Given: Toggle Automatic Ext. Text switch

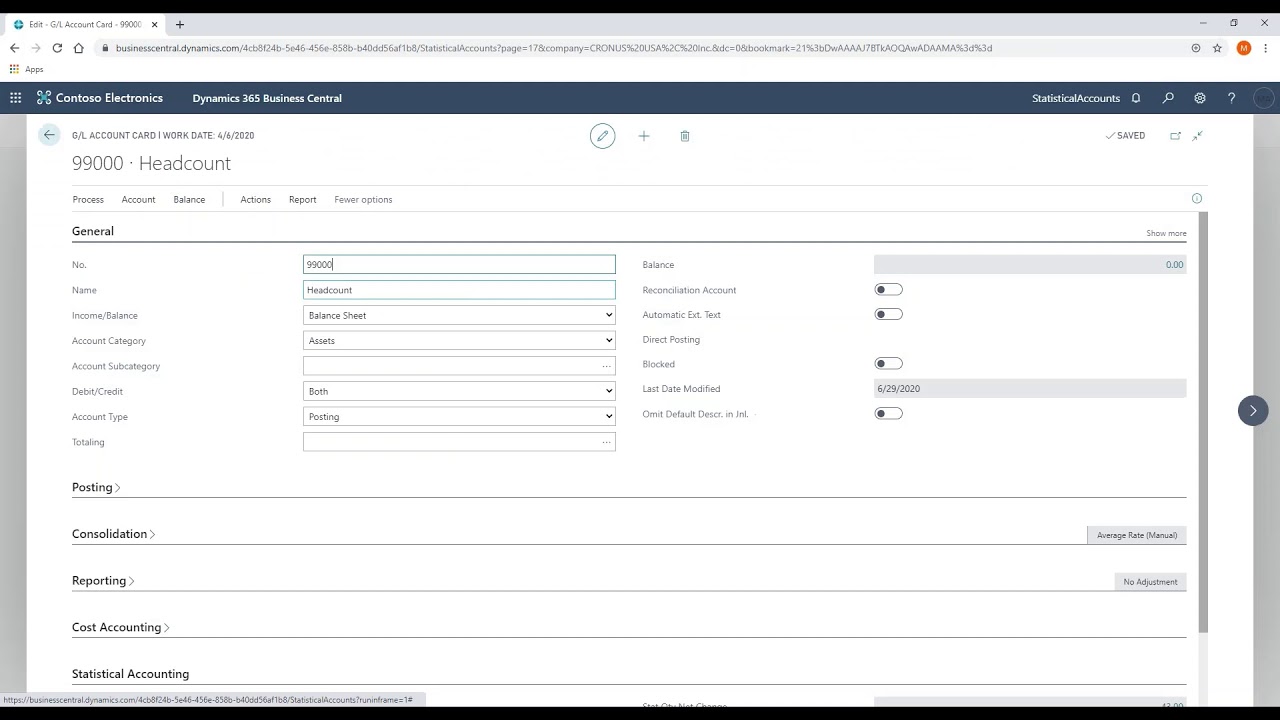Looking at the screenshot, I should [x=888, y=314].
